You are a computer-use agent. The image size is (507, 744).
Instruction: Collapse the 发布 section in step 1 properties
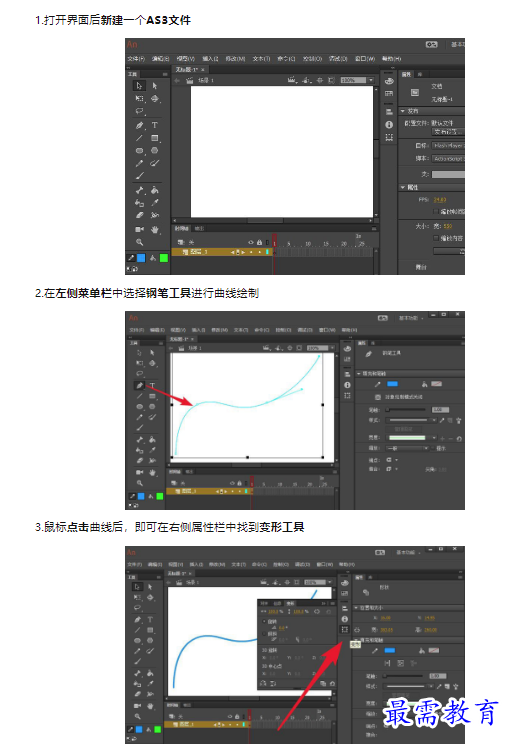(403, 111)
